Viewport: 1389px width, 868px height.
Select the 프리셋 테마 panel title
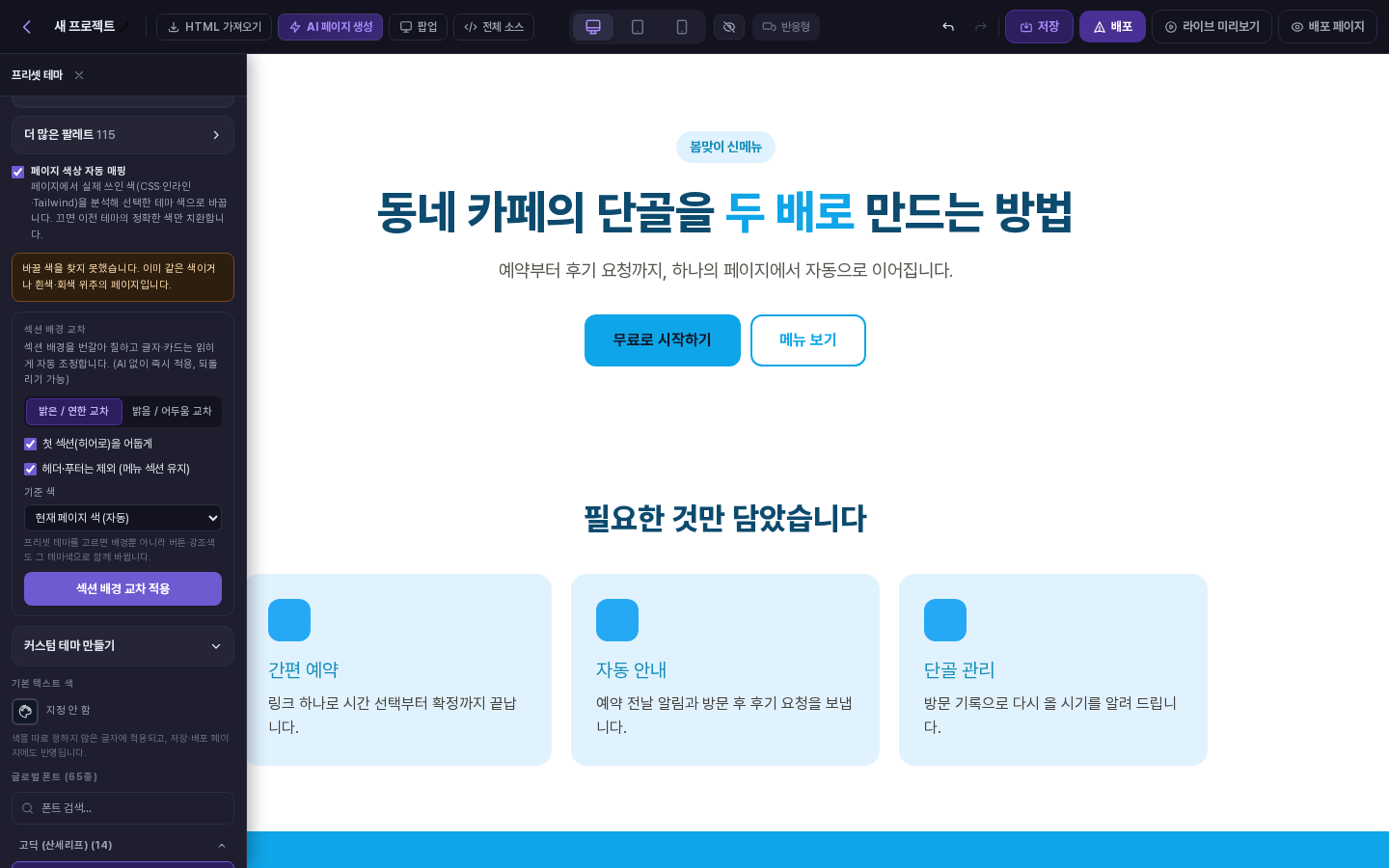coord(38,75)
